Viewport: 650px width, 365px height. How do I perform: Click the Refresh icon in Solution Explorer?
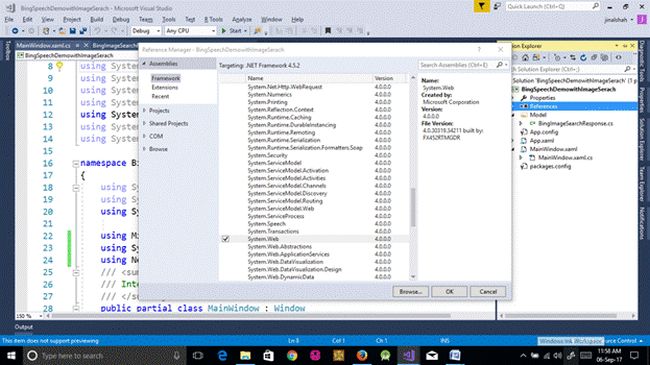(583, 58)
